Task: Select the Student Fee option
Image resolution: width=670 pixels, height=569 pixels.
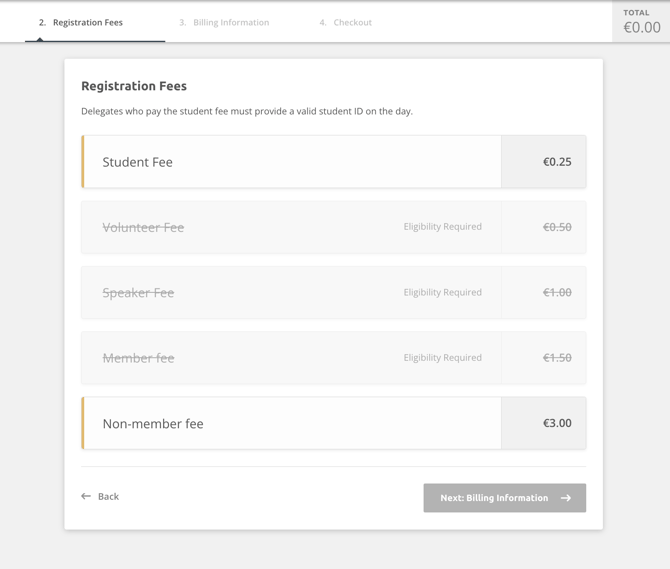Action: point(334,162)
